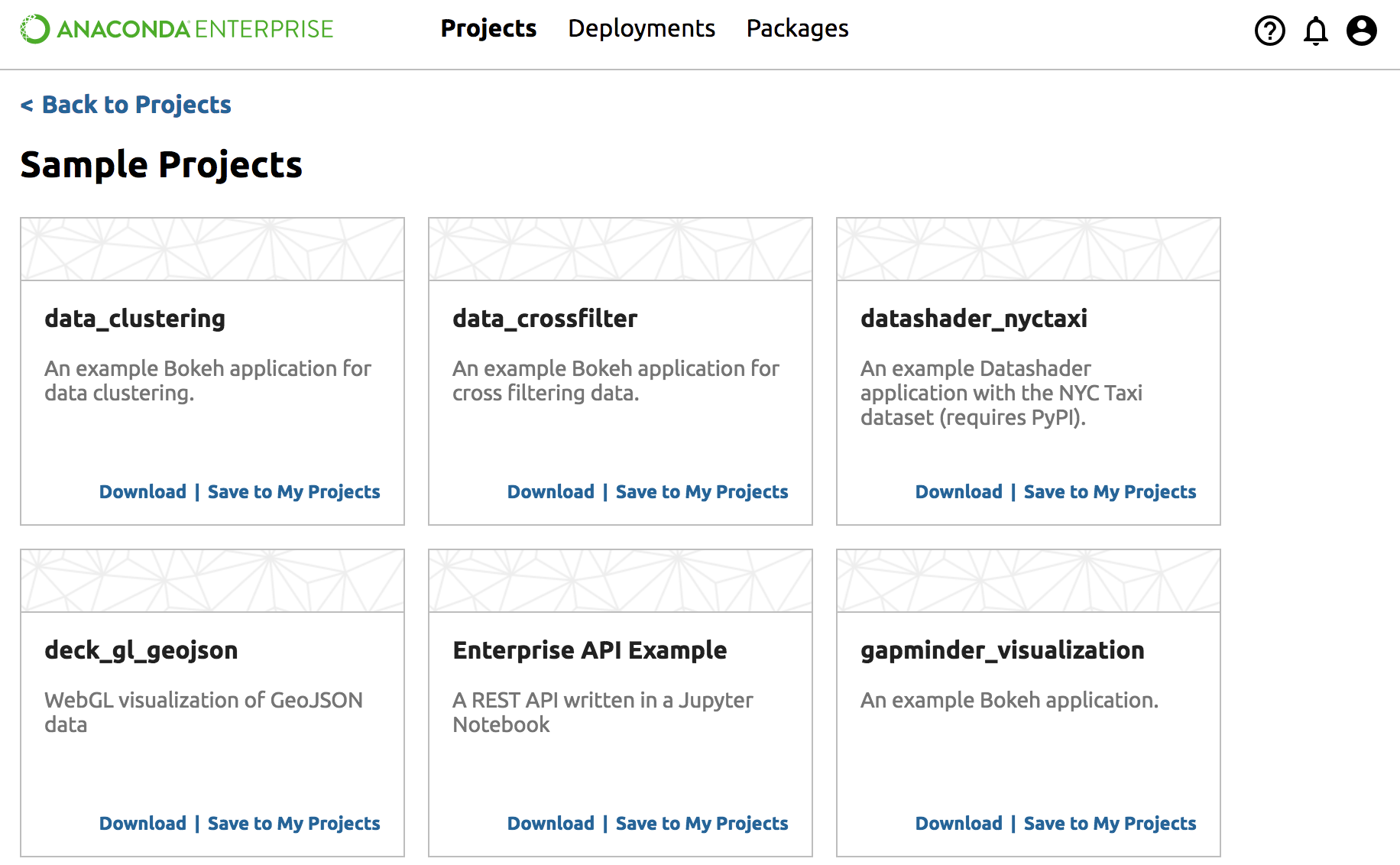Save deck_gl_geojson to My Projects
This screenshot has width=1400, height=865.
tap(293, 823)
